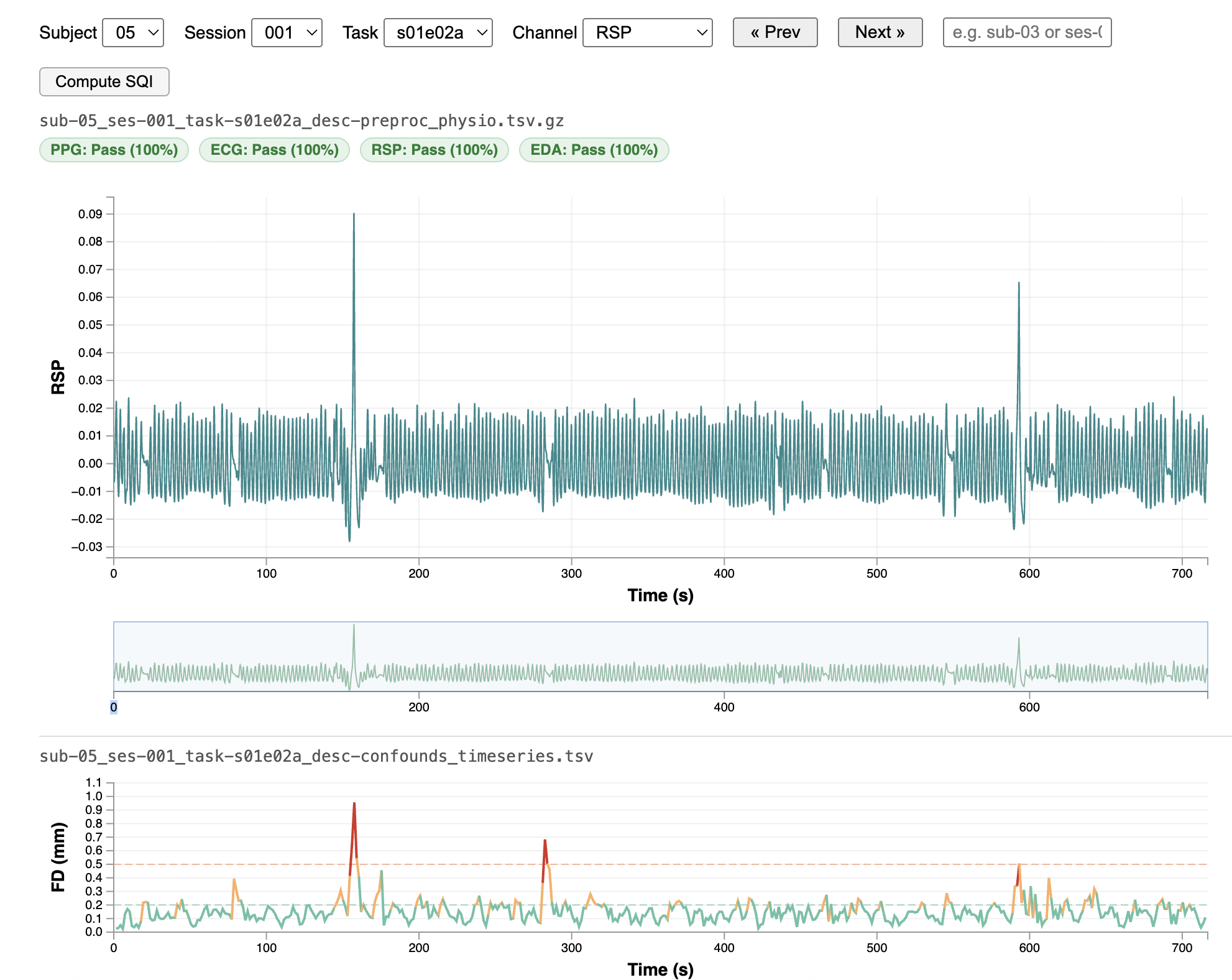1232x980 pixels.
Task: Click the Compute SQI button
Action: (x=104, y=81)
